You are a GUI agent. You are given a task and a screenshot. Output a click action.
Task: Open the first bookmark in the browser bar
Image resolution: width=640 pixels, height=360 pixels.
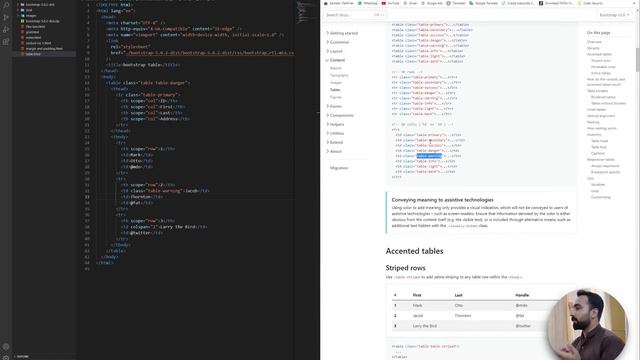[x=339, y=3]
